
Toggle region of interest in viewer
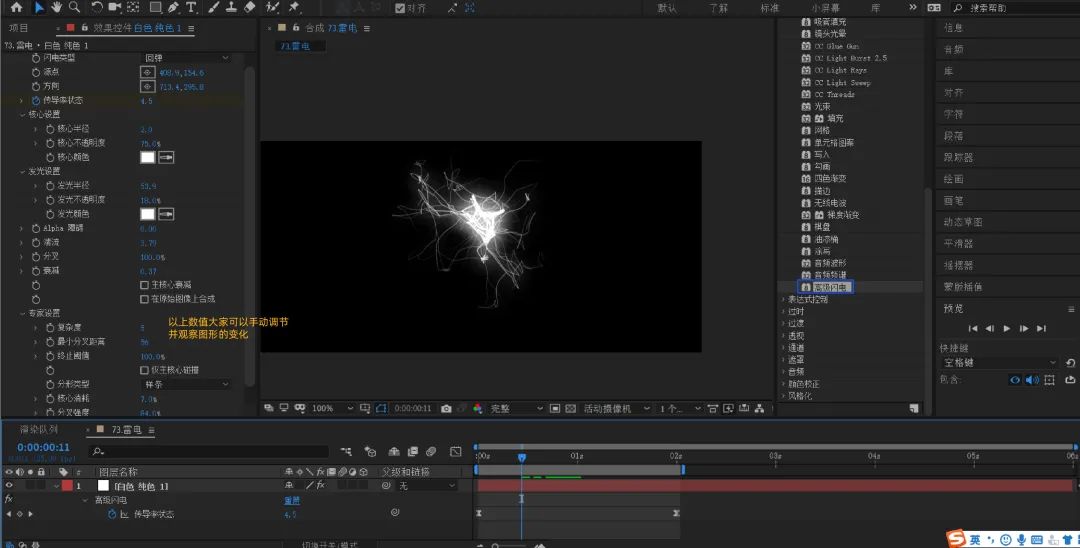[x=555, y=408]
